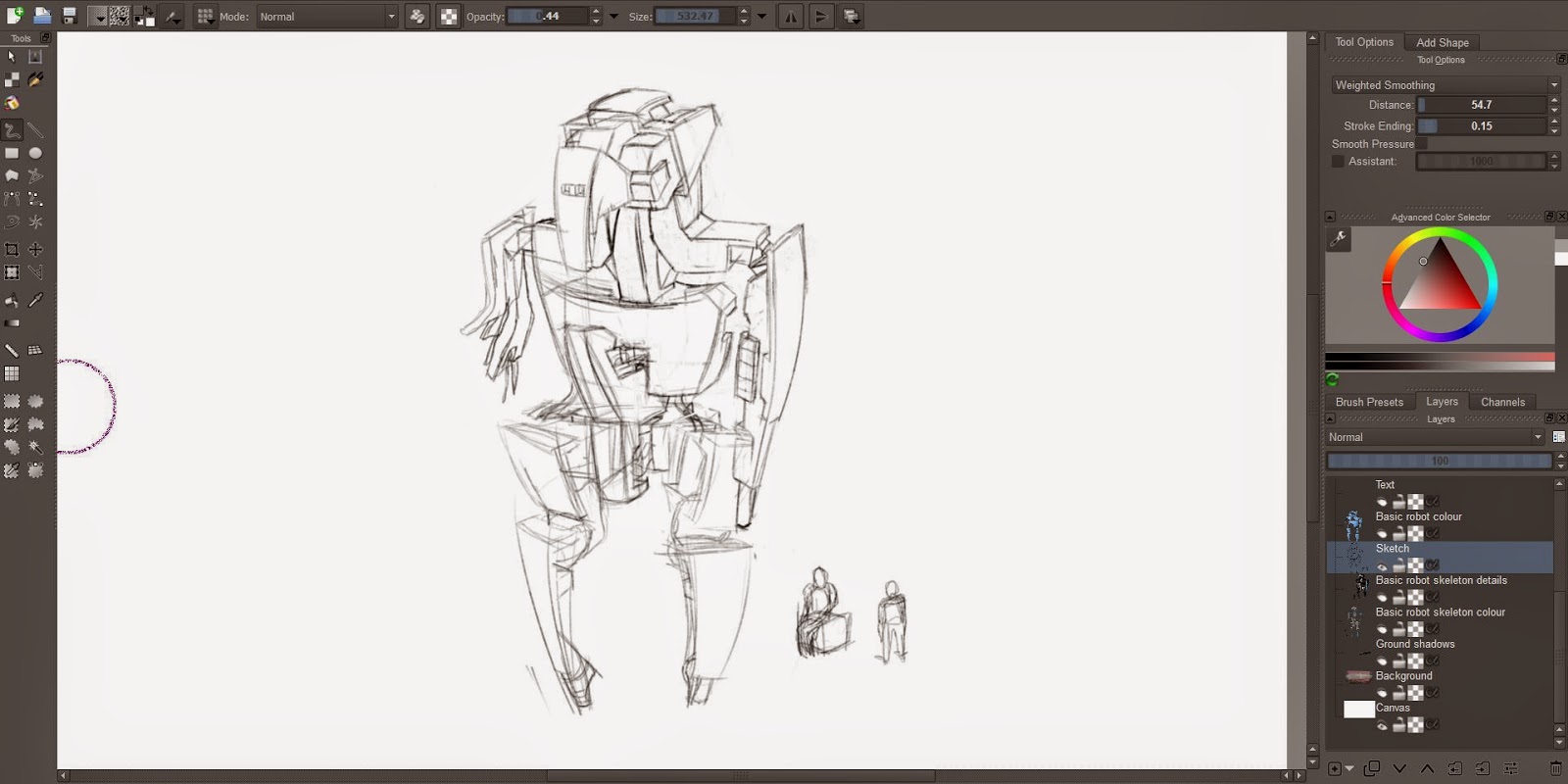Viewport: 1568px width, 784px height.
Task: Switch to the Channels tab
Action: (1502, 402)
